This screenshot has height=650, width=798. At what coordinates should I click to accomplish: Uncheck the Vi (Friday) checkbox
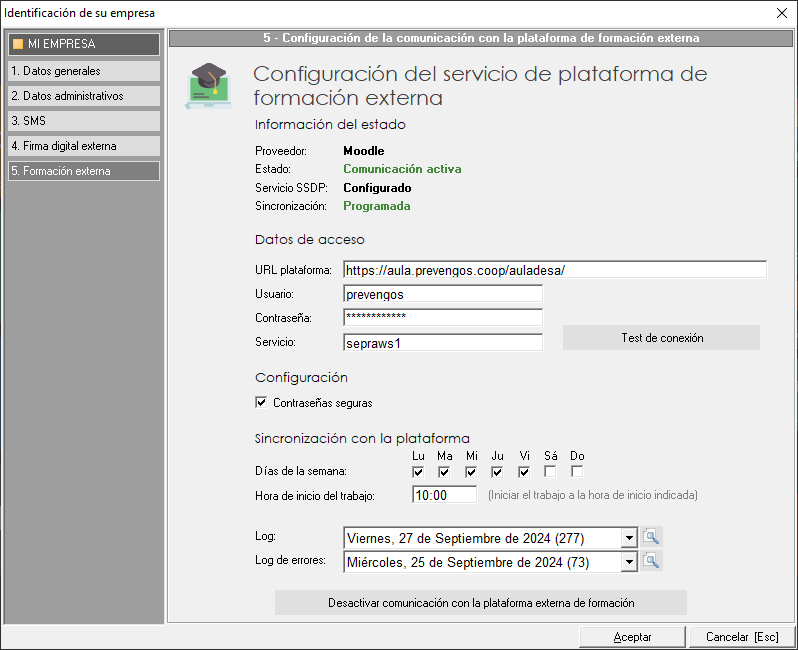[524, 472]
